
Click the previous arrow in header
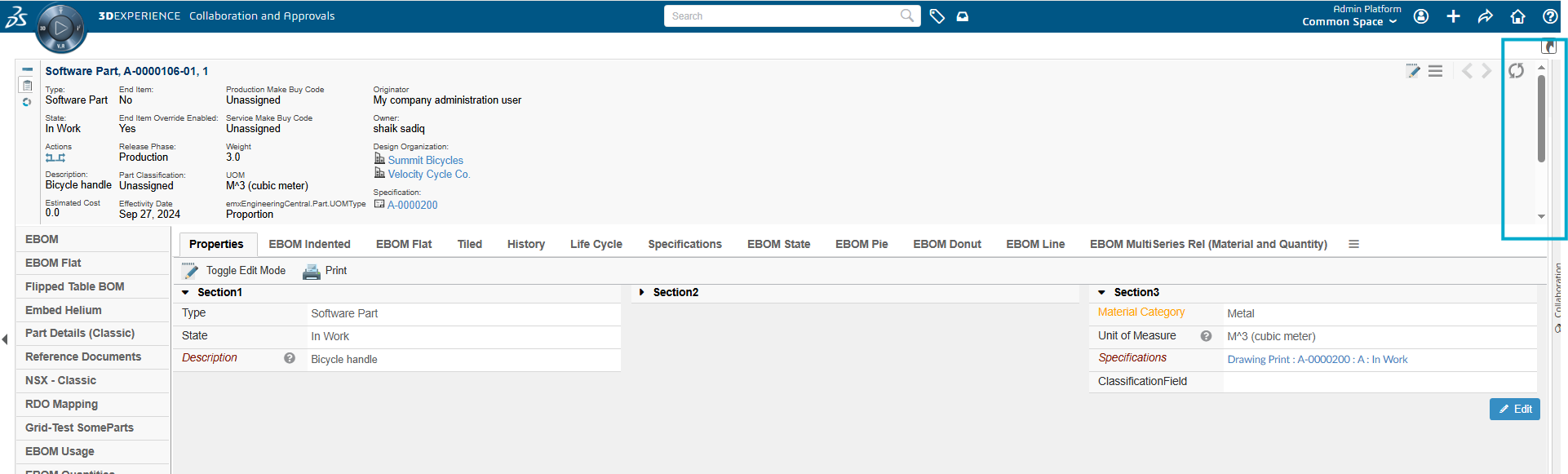pyautogui.click(x=1467, y=71)
